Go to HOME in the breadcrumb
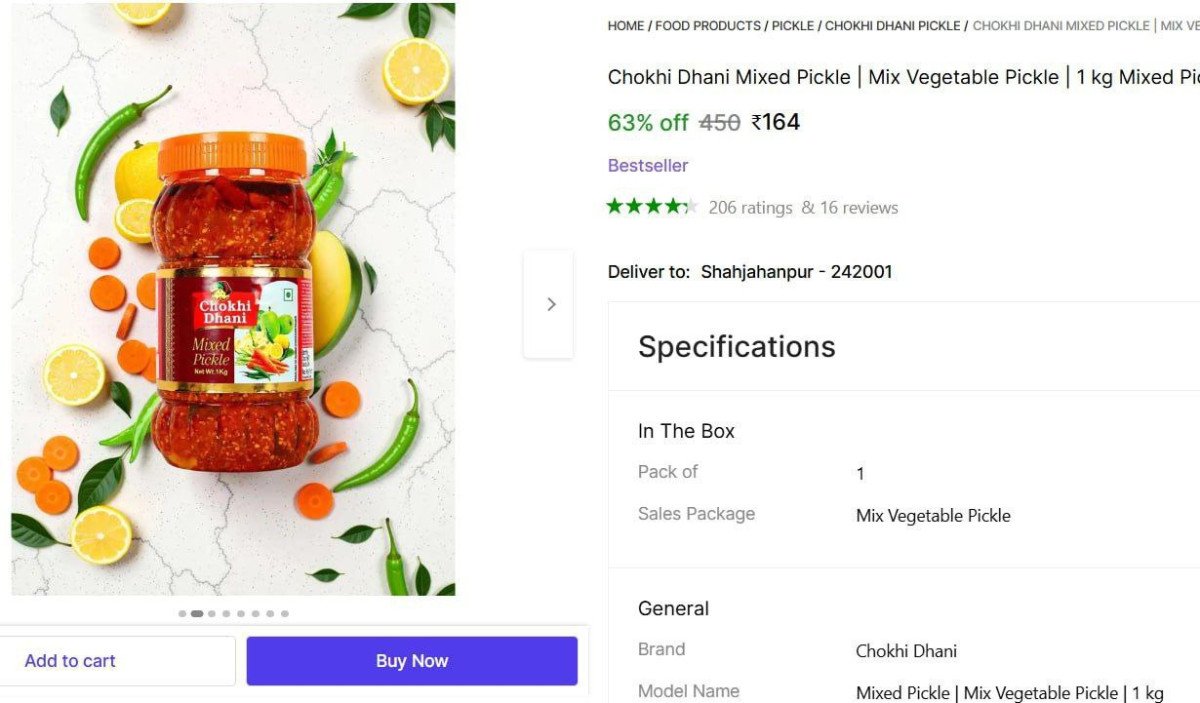Viewport: 1200px width, 703px height. tap(625, 26)
